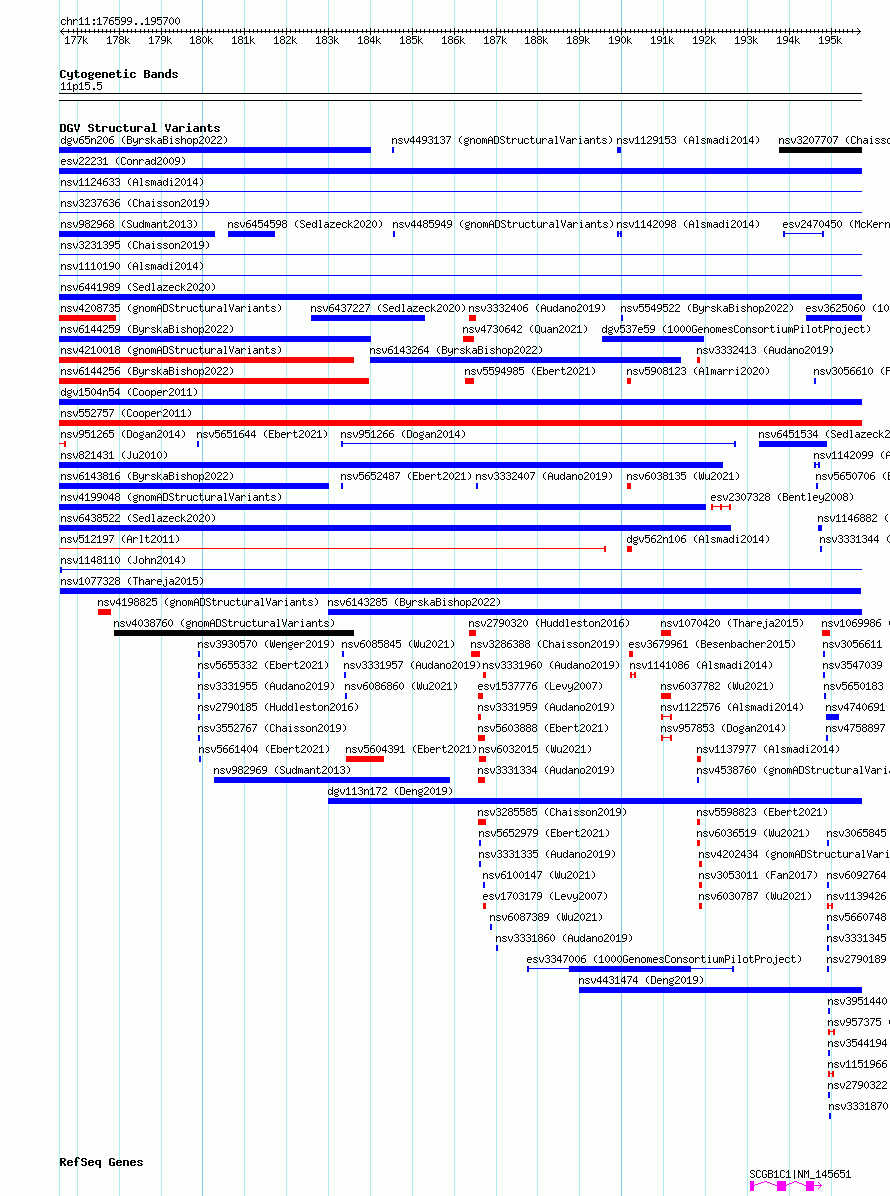
Task: Click esv2307328 (Bentley2008) label
Action: tap(782, 497)
